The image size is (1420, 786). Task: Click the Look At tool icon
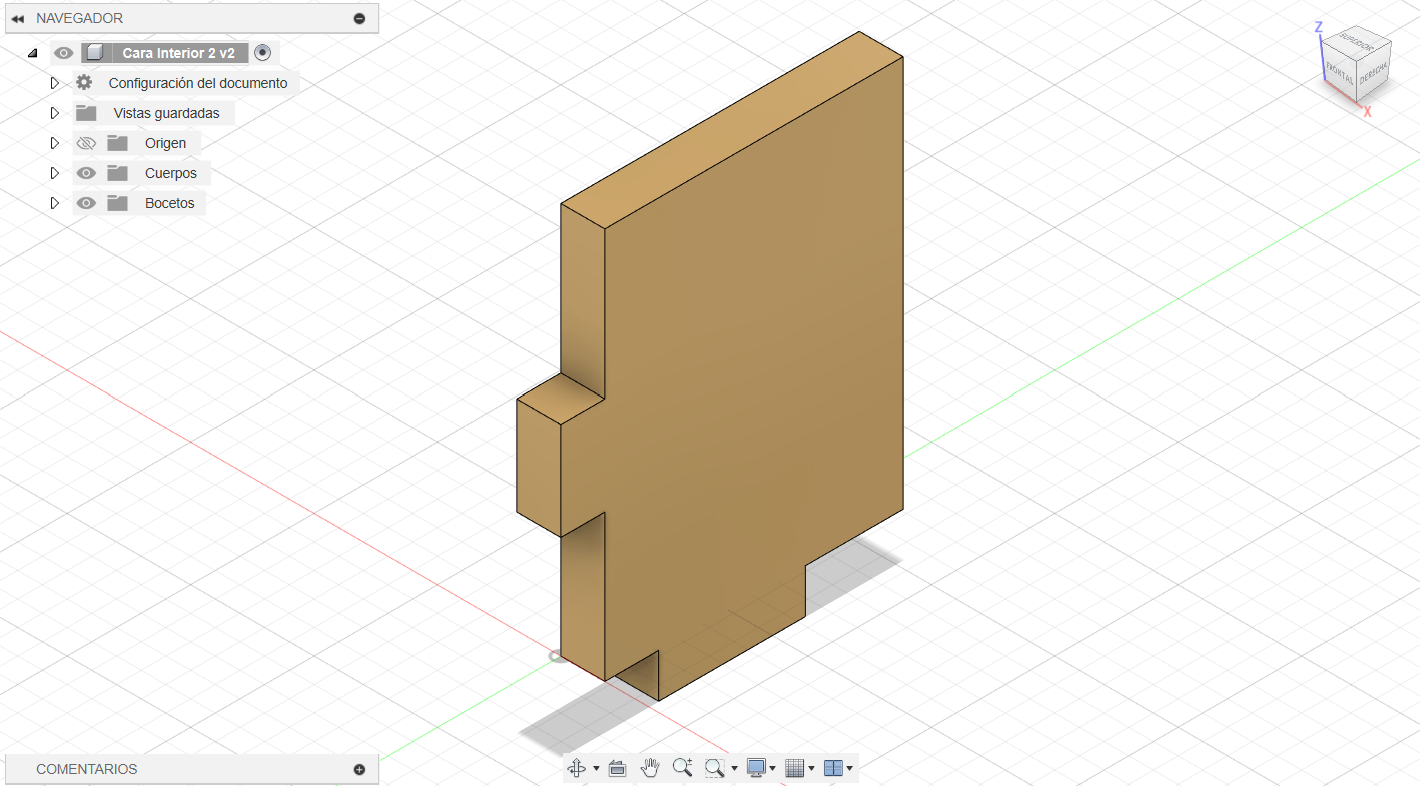click(x=617, y=768)
